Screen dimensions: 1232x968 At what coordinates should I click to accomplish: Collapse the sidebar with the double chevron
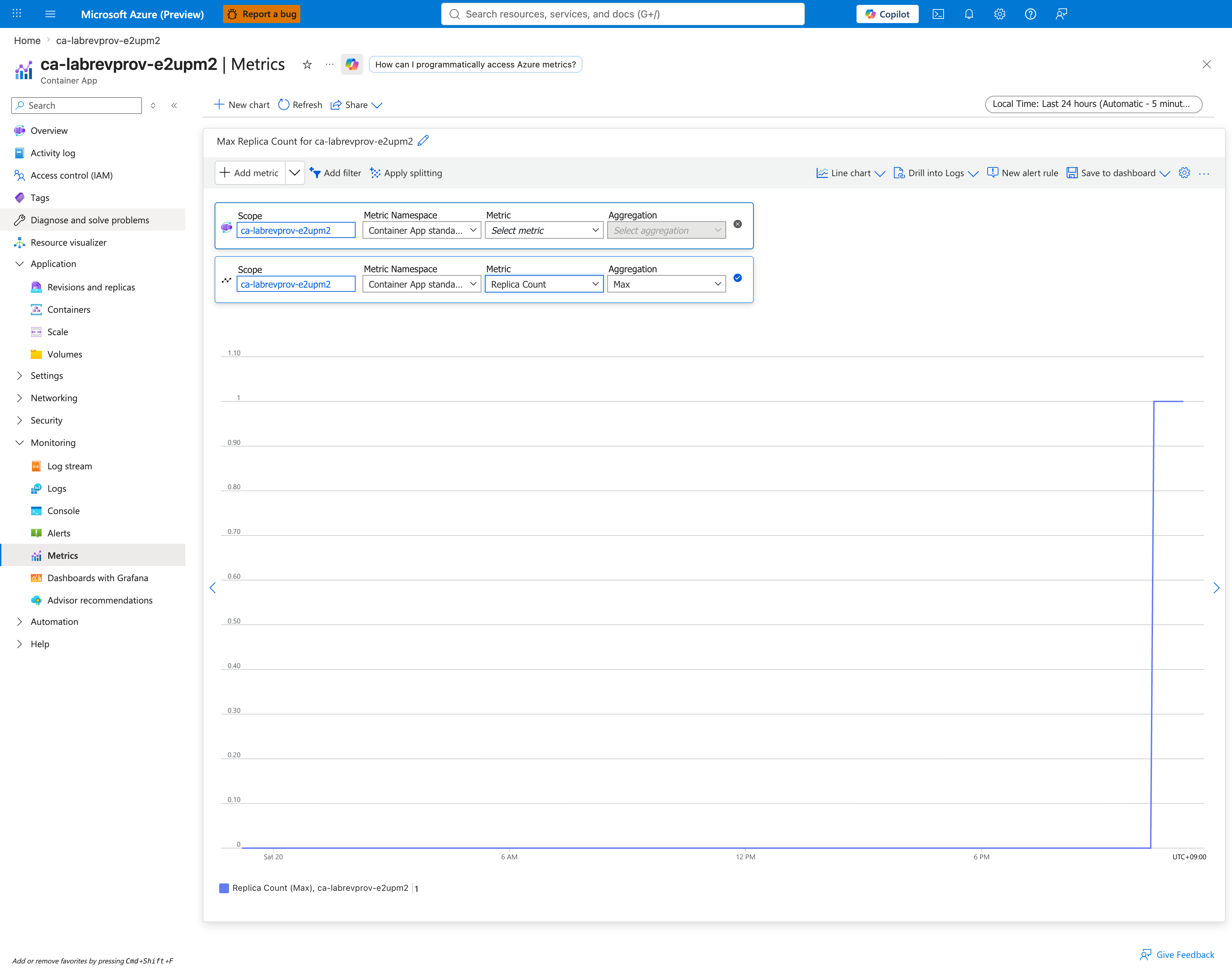coord(174,106)
